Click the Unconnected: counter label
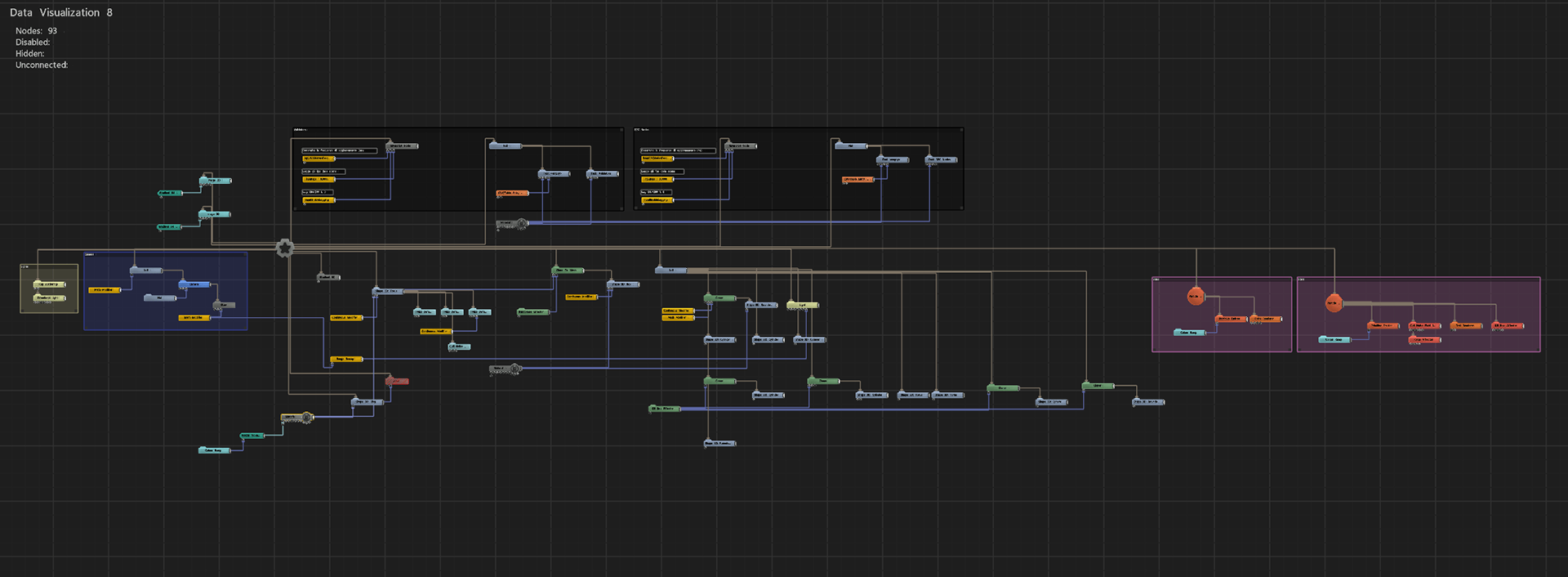The width and height of the screenshot is (1568, 577). point(42,65)
